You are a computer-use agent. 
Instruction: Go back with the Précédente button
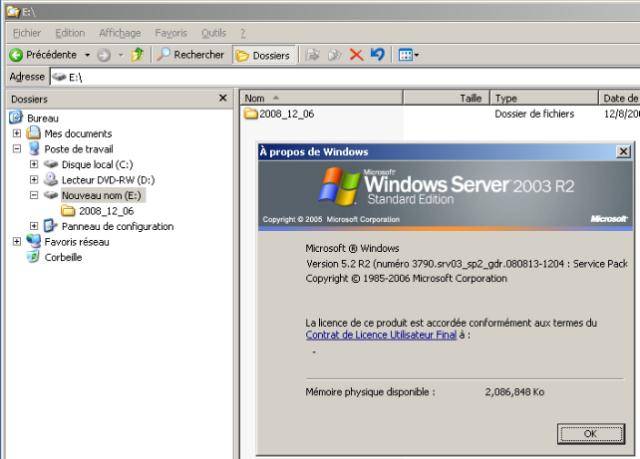[43, 55]
